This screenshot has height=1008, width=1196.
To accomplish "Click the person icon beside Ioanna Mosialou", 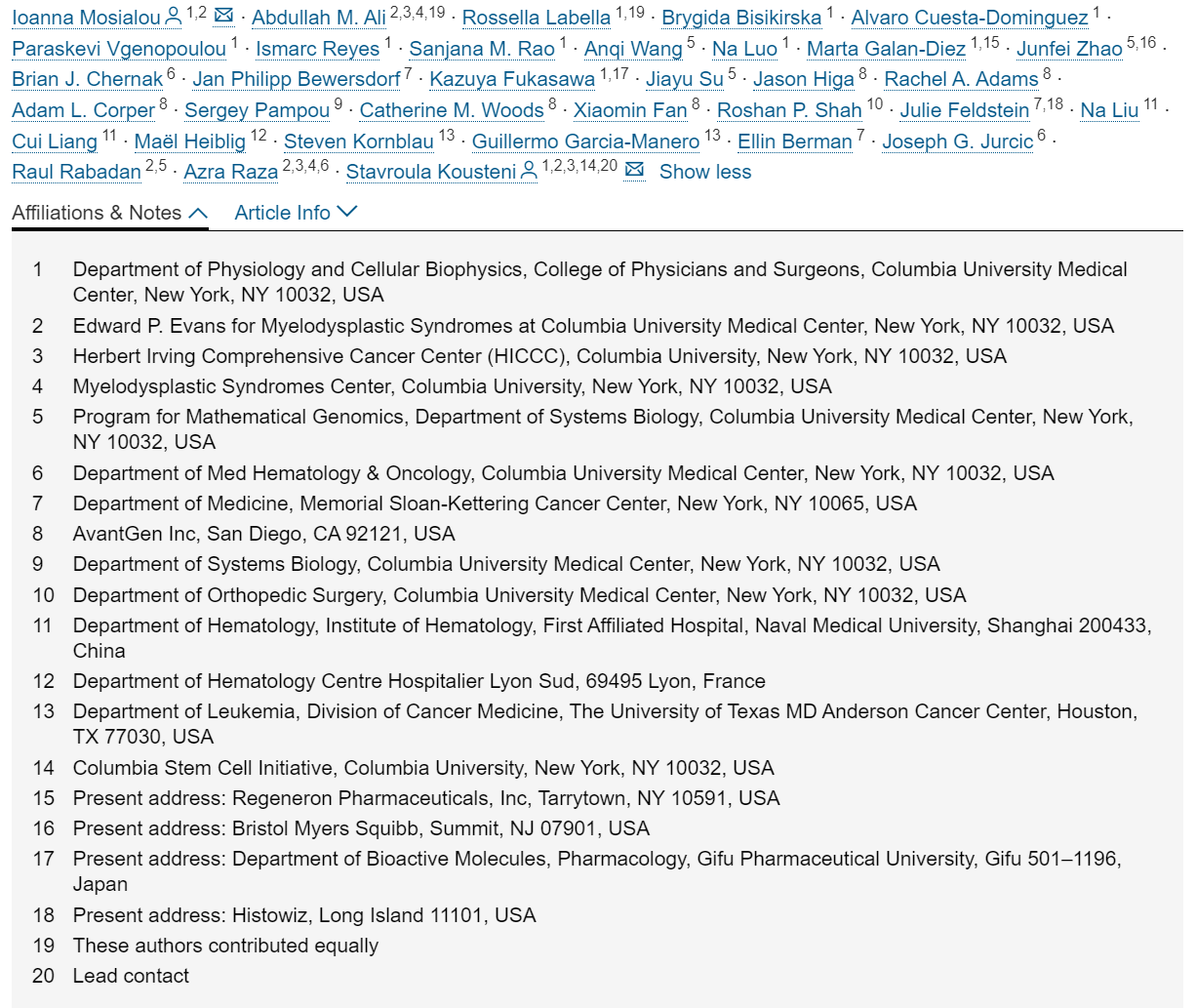I will pyautogui.click(x=173, y=17).
